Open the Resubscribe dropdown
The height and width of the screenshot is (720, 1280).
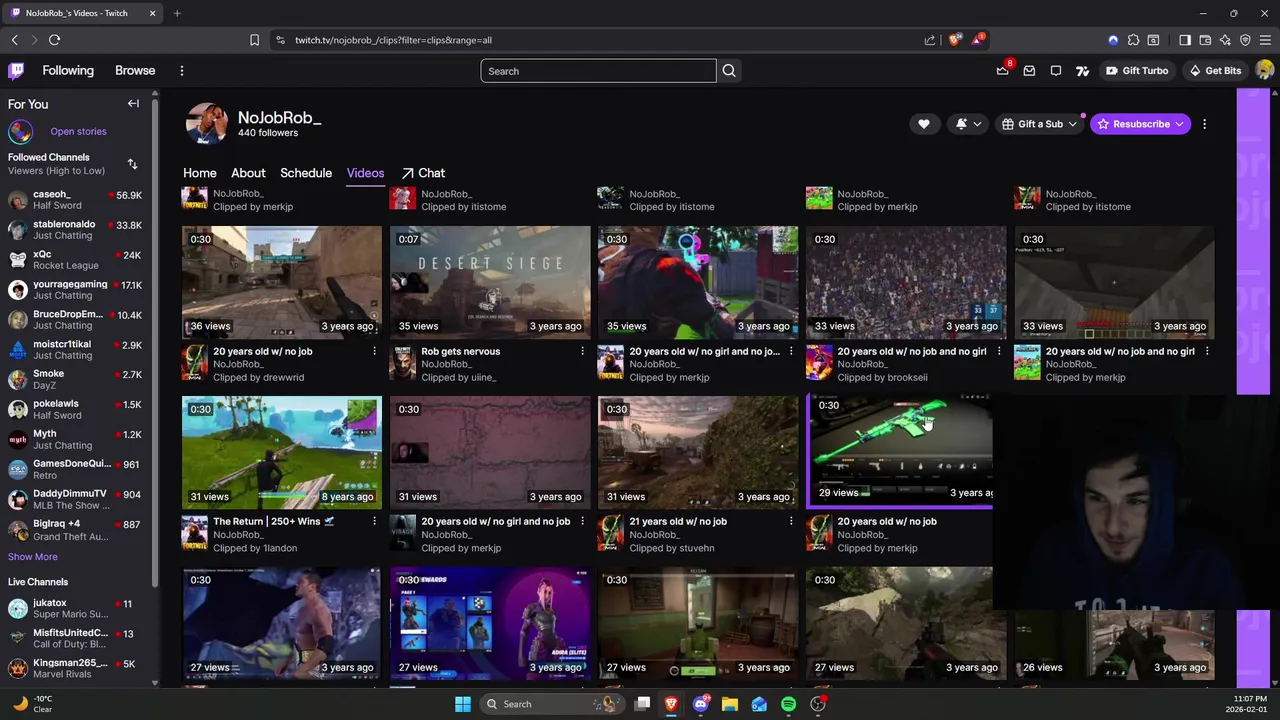pyautogui.click(x=1140, y=124)
